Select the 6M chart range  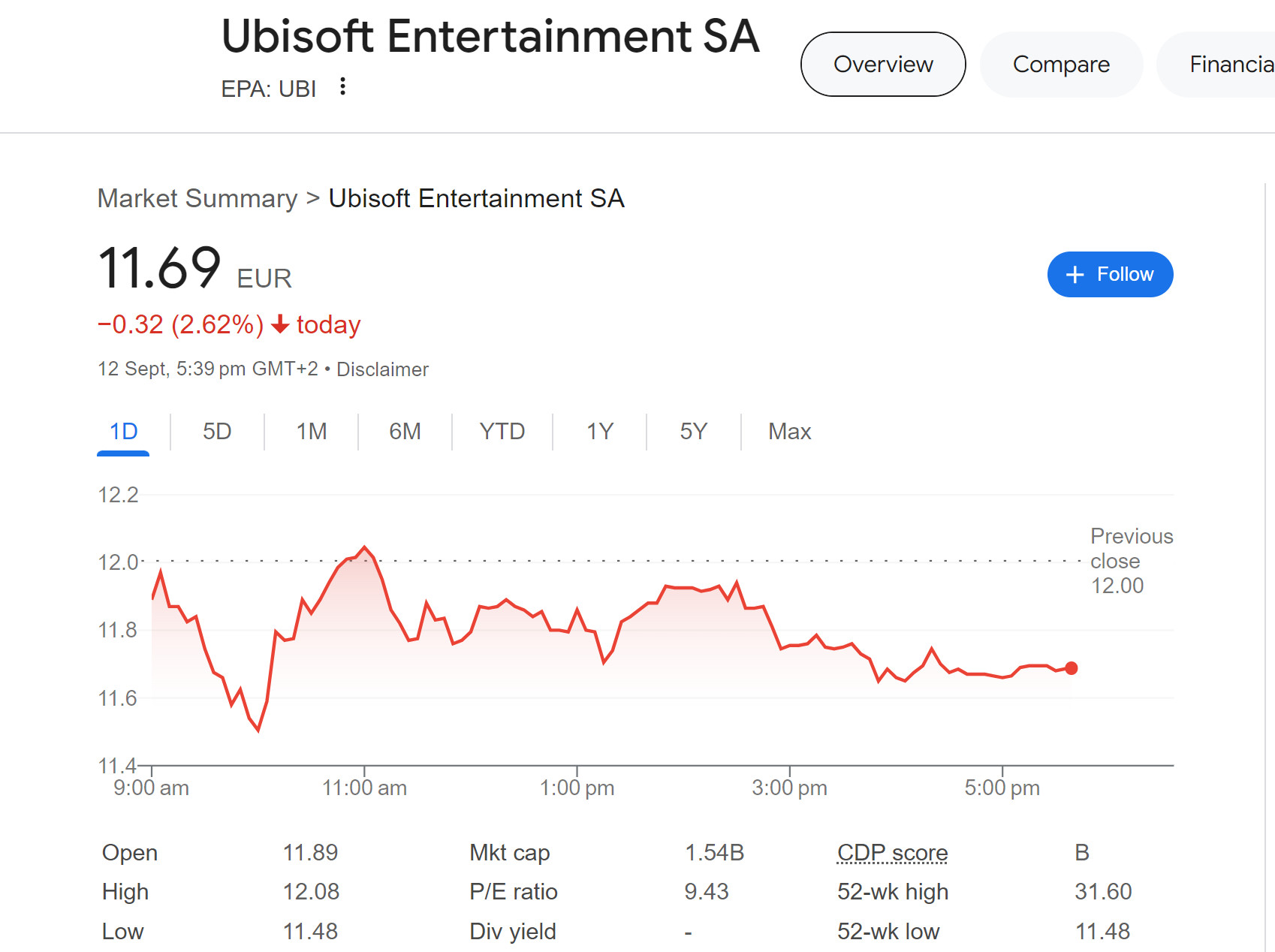[405, 432]
